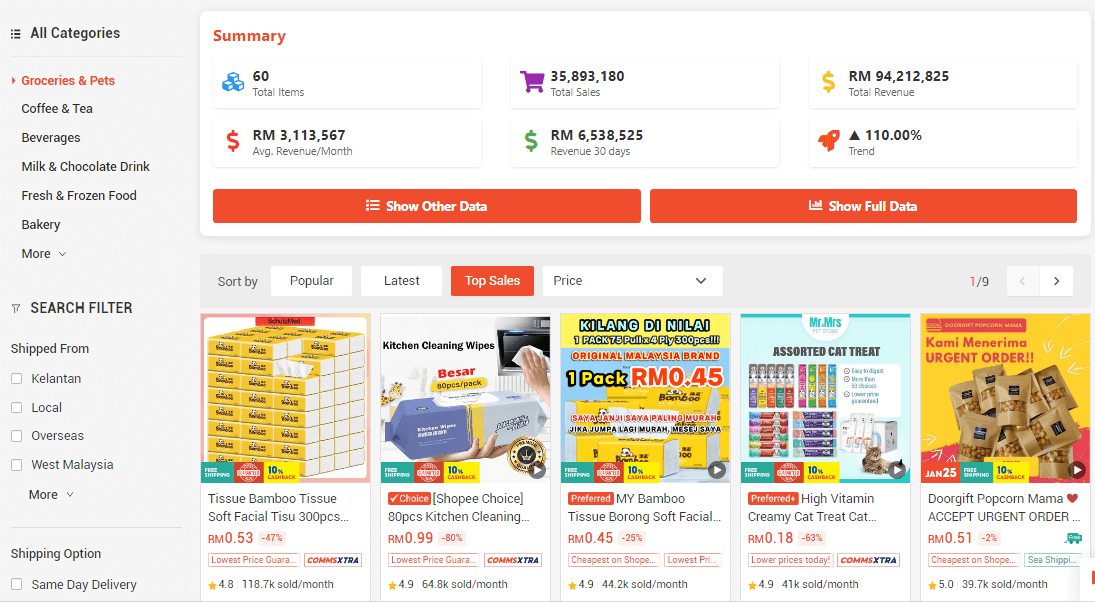Click the All Categories list icon
Viewport: 1095px width, 602px height.
tap(15, 34)
